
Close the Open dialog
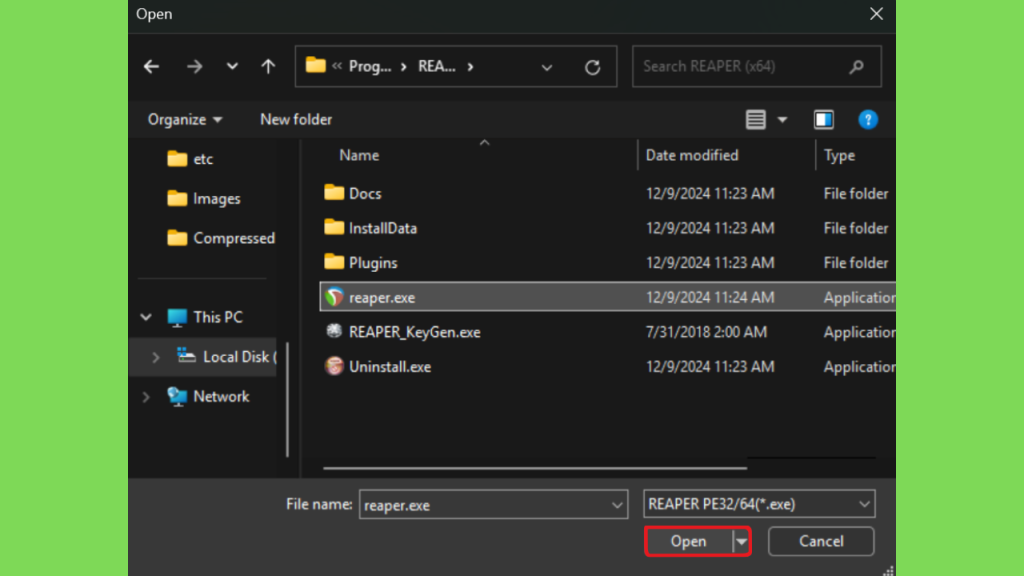click(x=876, y=14)
